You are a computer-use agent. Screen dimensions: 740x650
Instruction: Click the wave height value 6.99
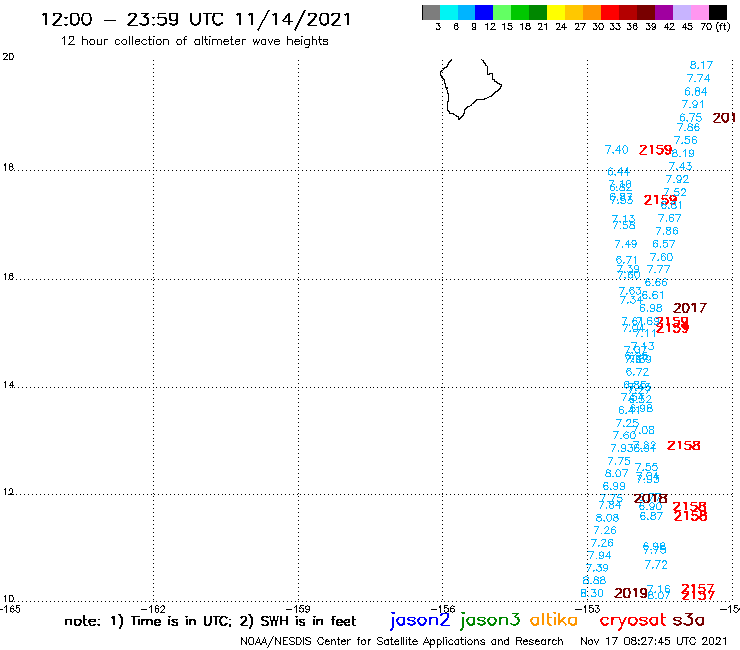click(x=614, y=486)
